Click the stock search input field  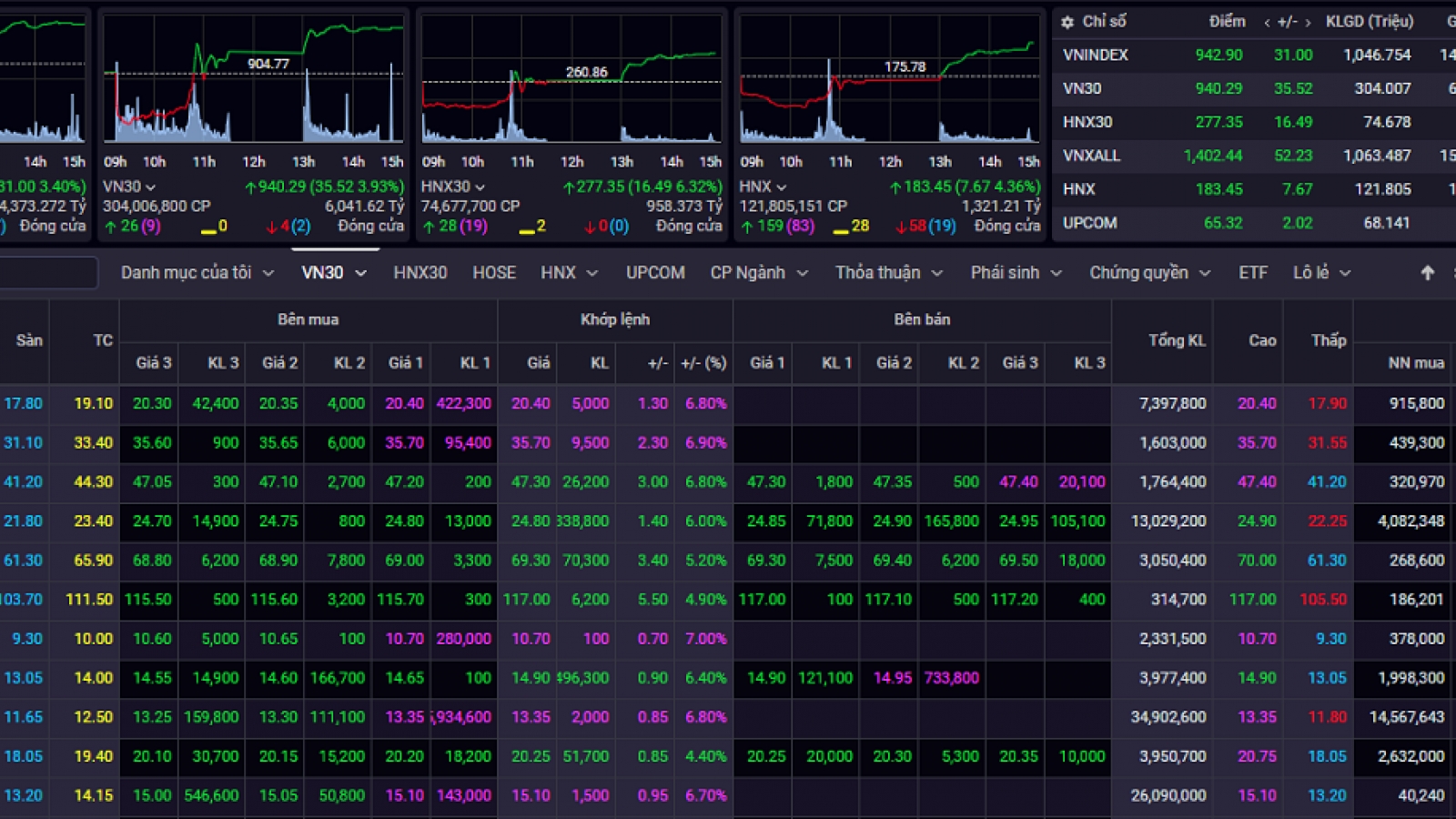(x=47, y=273)
